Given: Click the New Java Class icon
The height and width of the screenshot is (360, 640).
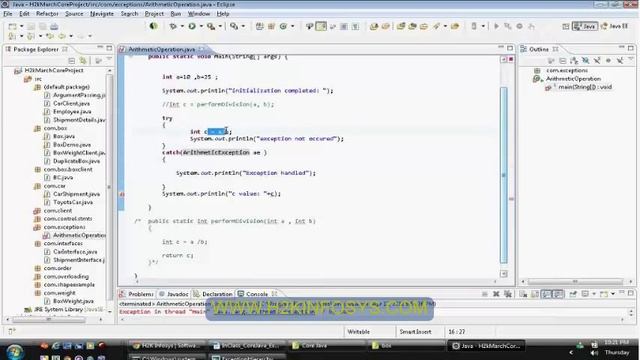Looking at the screenshot, I should point(283,27).
